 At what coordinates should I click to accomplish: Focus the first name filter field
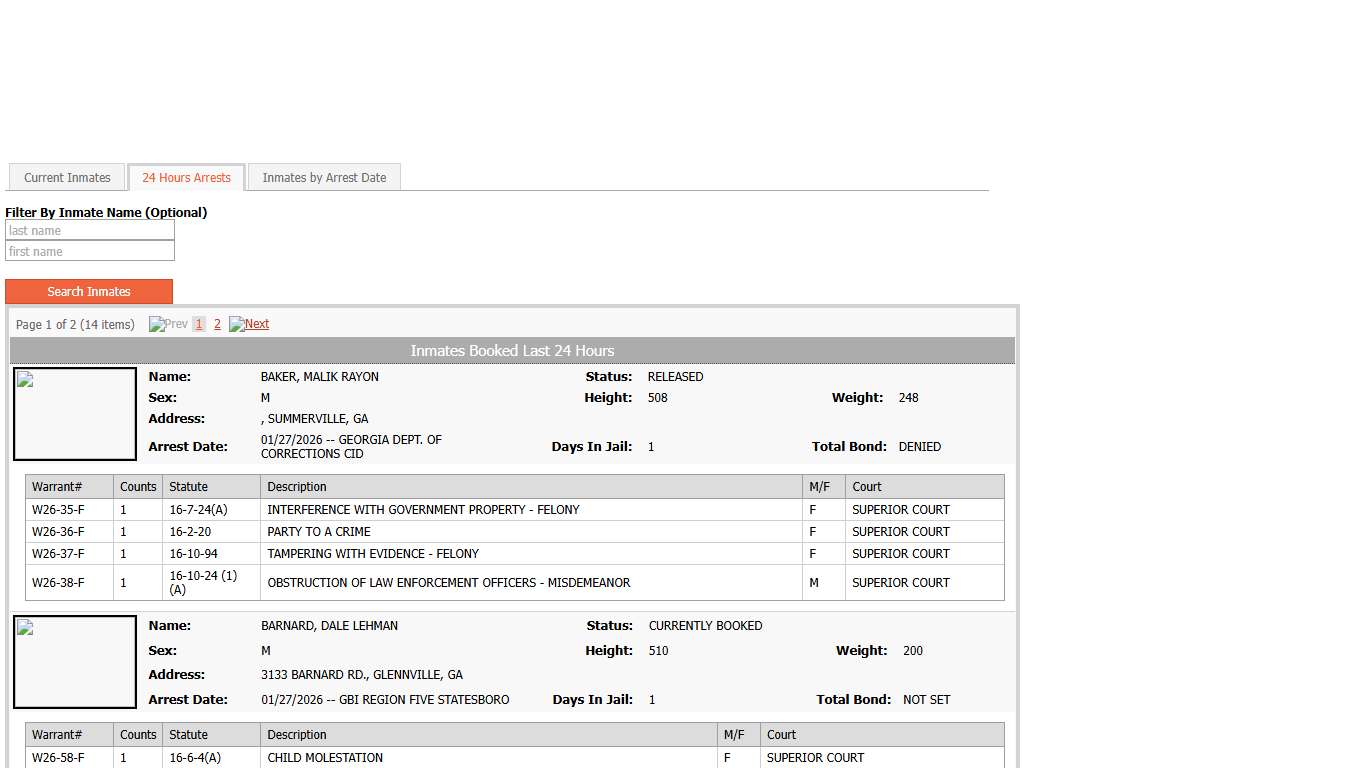(x=90, y=252)
